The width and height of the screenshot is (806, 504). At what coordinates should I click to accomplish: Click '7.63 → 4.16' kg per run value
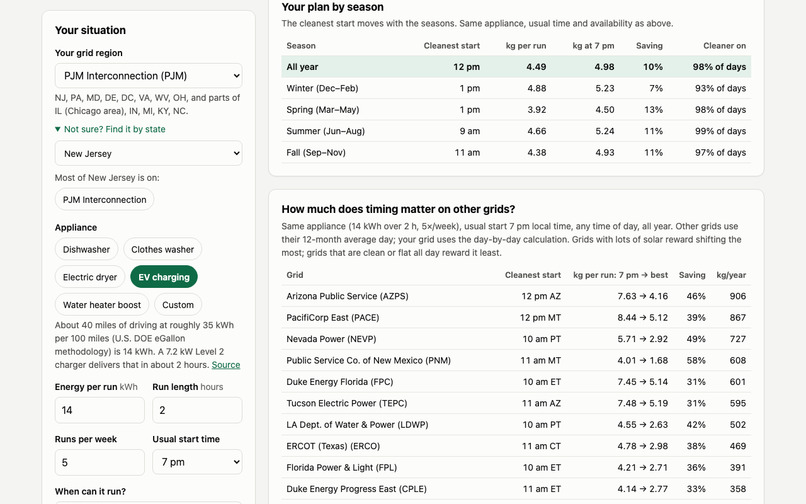point(643,296)
